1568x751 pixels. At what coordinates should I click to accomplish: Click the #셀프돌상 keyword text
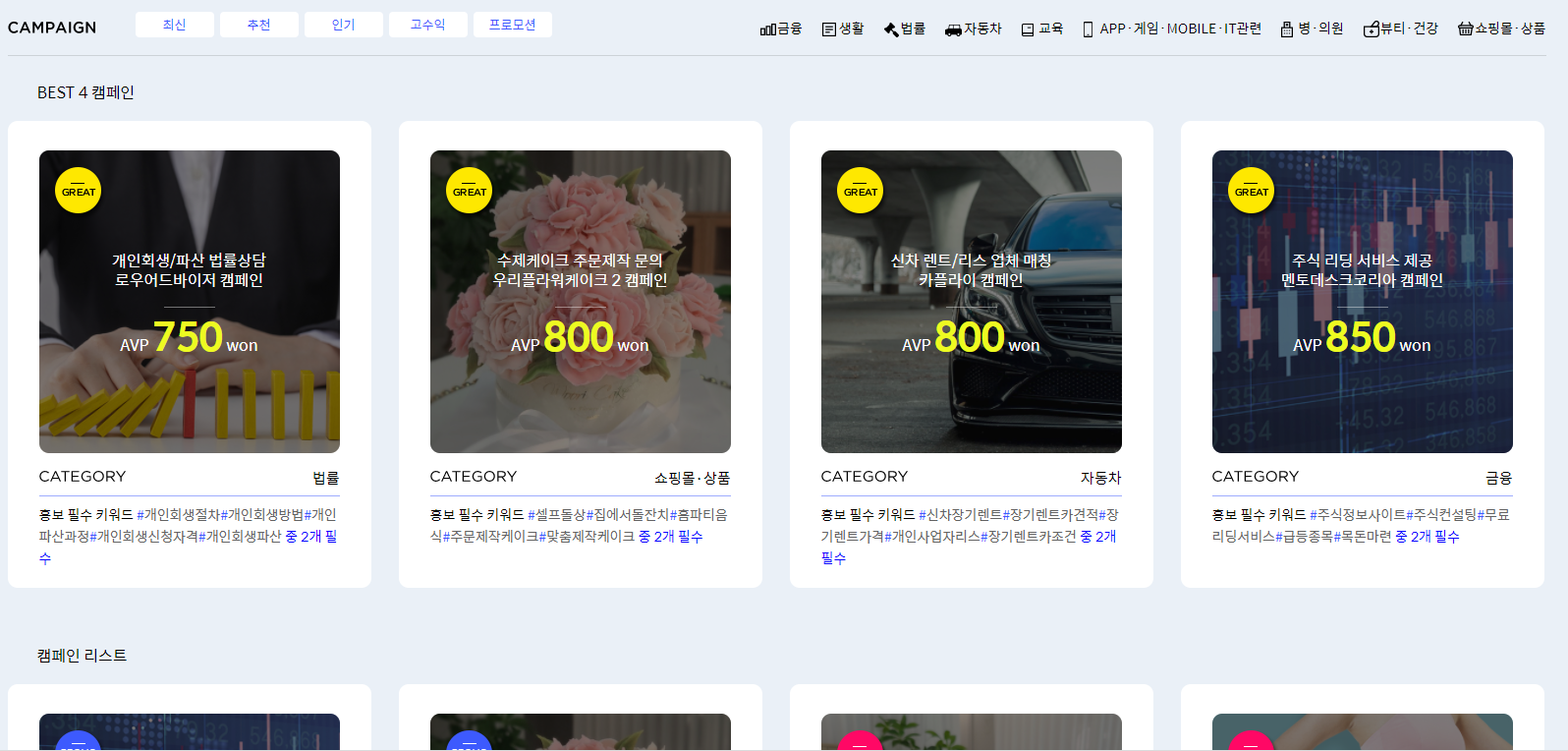pyautogui.click(x=557, y=515)
